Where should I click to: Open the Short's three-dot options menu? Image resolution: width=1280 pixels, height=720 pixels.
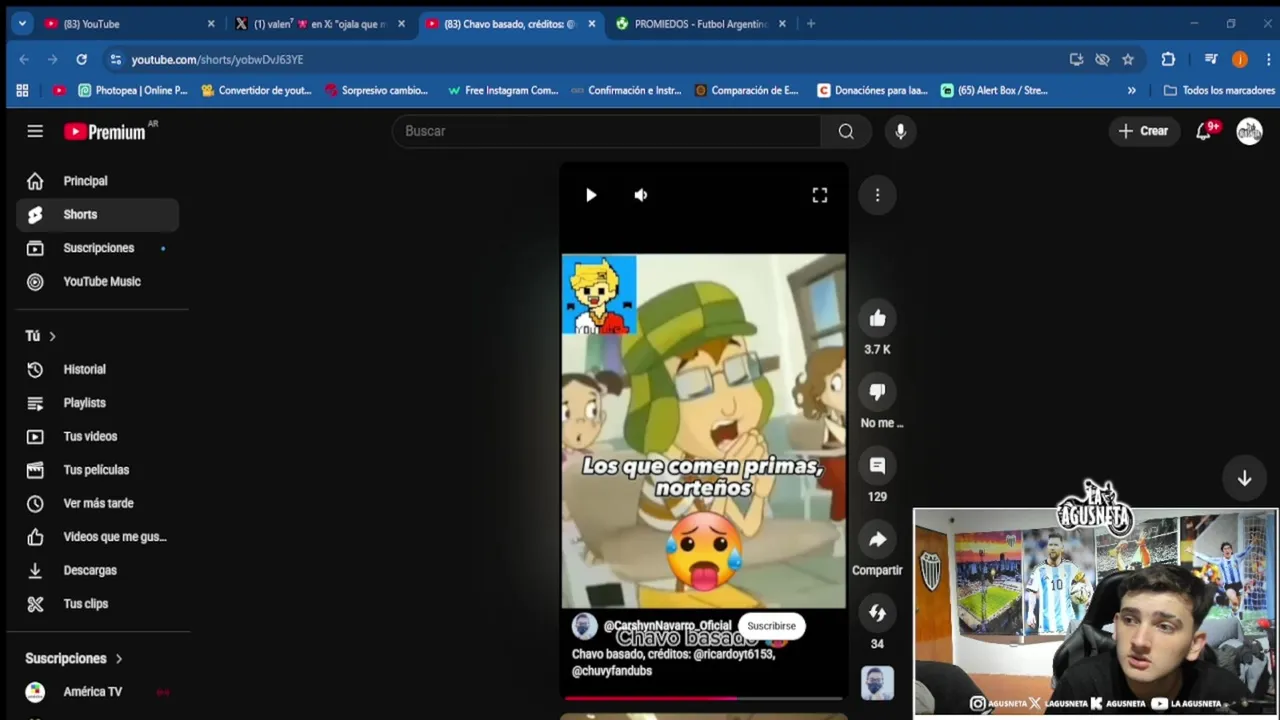tap(877, 195)
